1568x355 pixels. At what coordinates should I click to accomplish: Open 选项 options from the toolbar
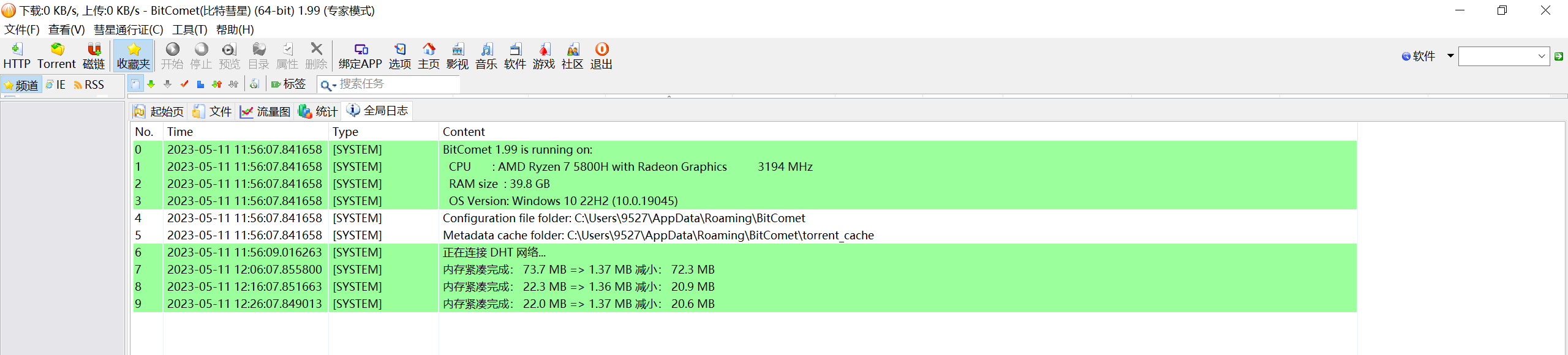[399, 56]
